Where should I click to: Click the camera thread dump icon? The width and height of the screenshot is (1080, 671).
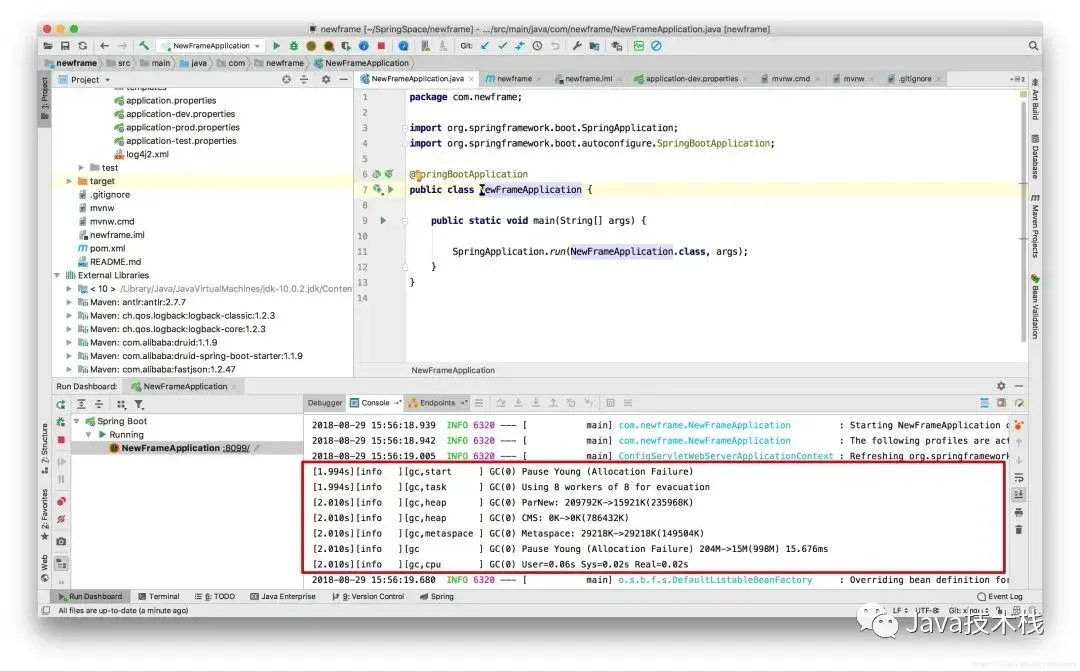coord(61,541)
